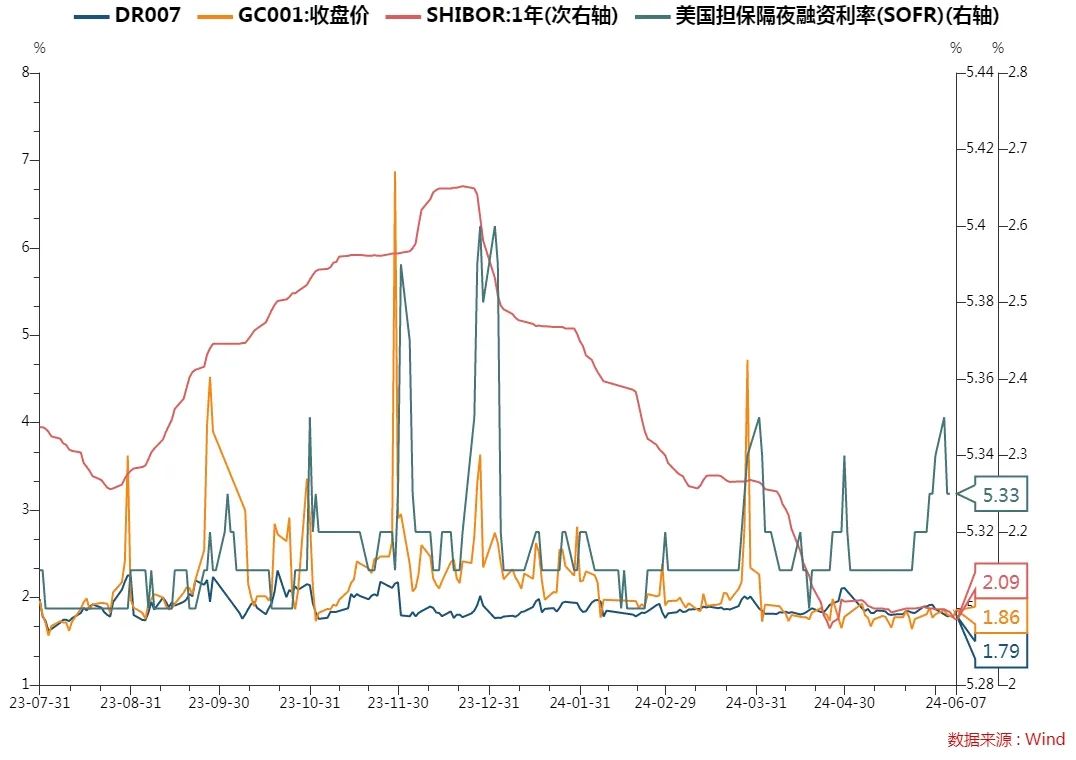Click secondary right axis label 2.7

(x=1018, y=148)
